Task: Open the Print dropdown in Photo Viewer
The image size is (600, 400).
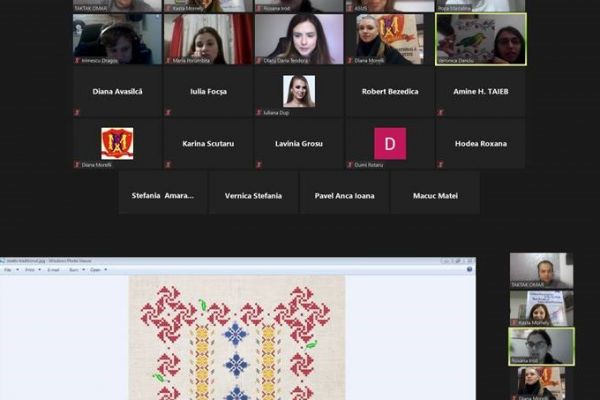Action: pos(30,269)
